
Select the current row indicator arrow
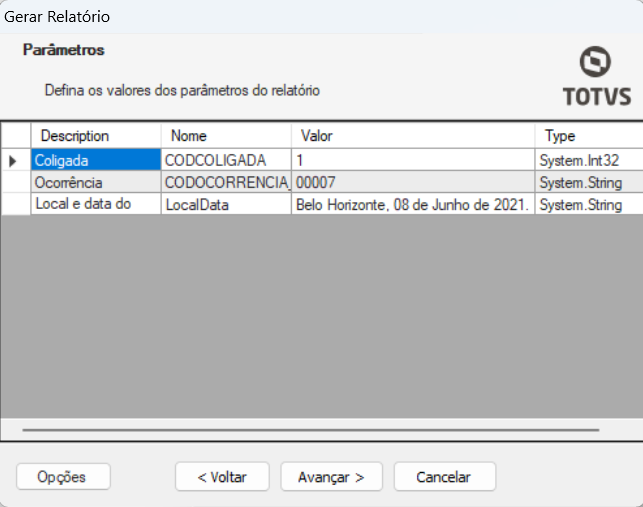click(15, 160)
